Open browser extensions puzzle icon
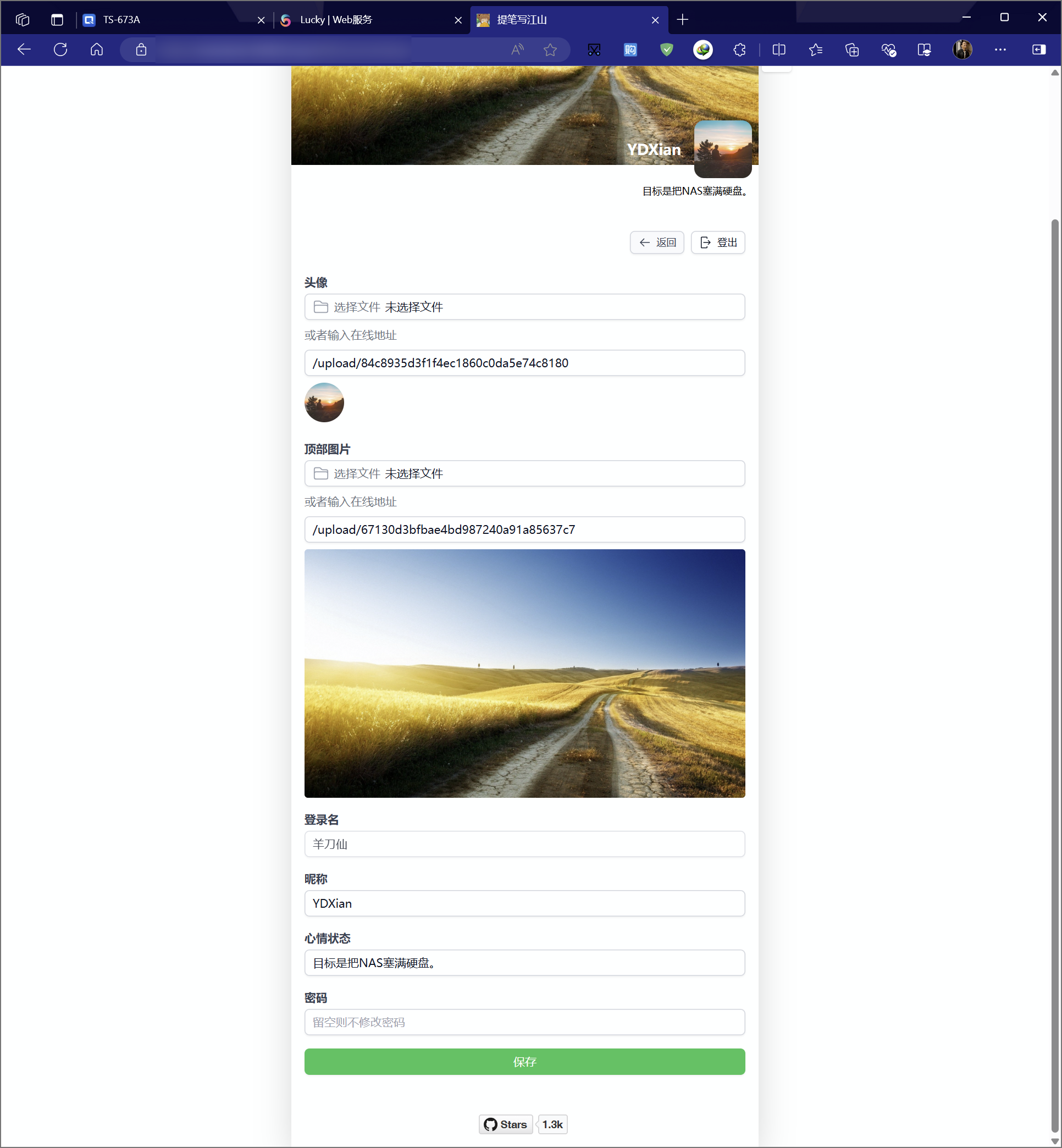Viewport: 1062px width, 1148px height. 740,50
